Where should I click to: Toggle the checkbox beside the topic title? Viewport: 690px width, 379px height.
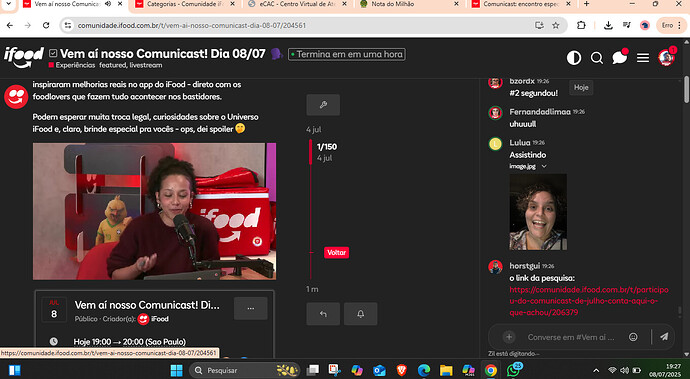click(53, 54)
